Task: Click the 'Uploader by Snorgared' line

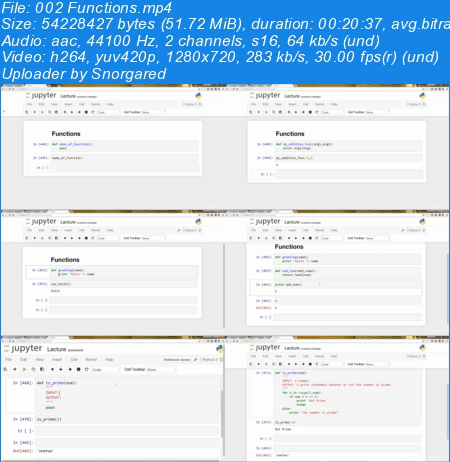Action: 84,74
